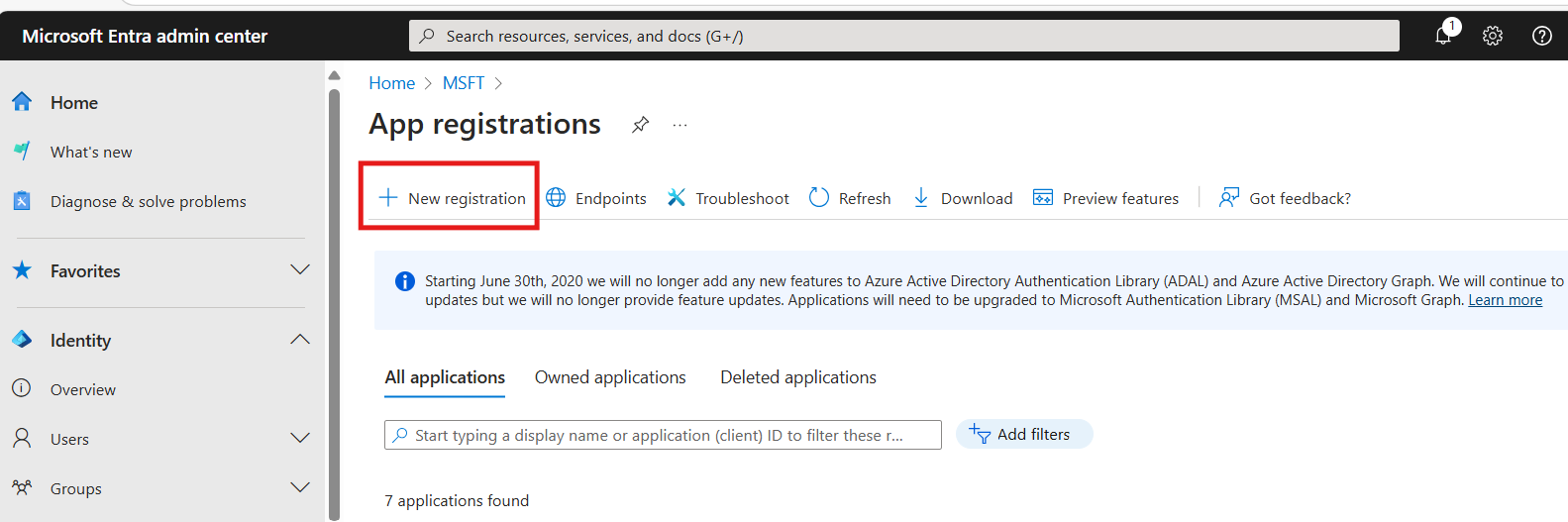The width and height of the screenshot is (1568, 522).
Task: Click the magnifier icon in top search bar
Action: coord(427,36)
